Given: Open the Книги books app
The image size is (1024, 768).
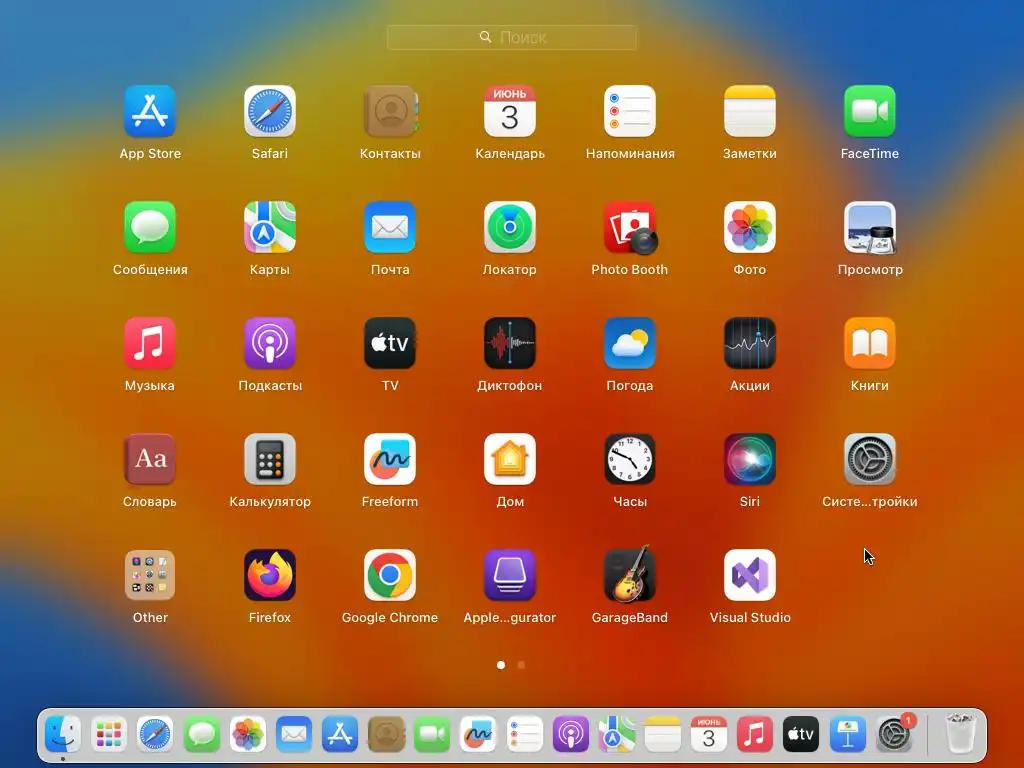Looking at the screenshot, I should 869,344.
